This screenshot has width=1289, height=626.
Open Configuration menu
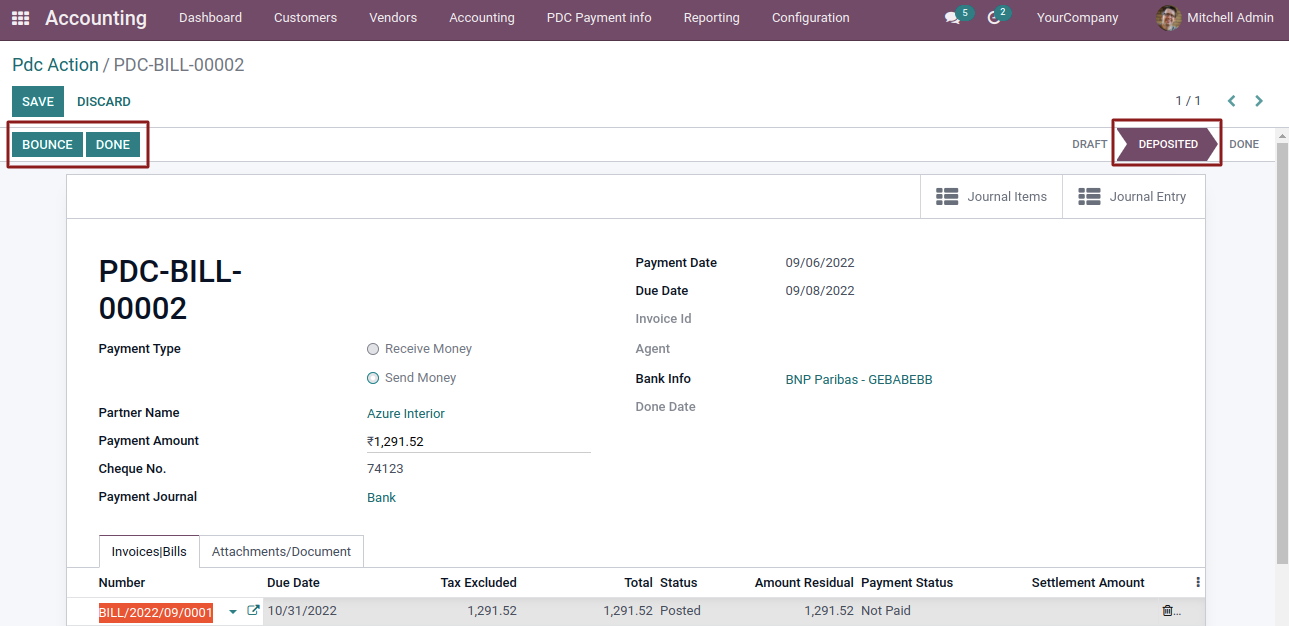pyautogui.click(x=811, y=18)
